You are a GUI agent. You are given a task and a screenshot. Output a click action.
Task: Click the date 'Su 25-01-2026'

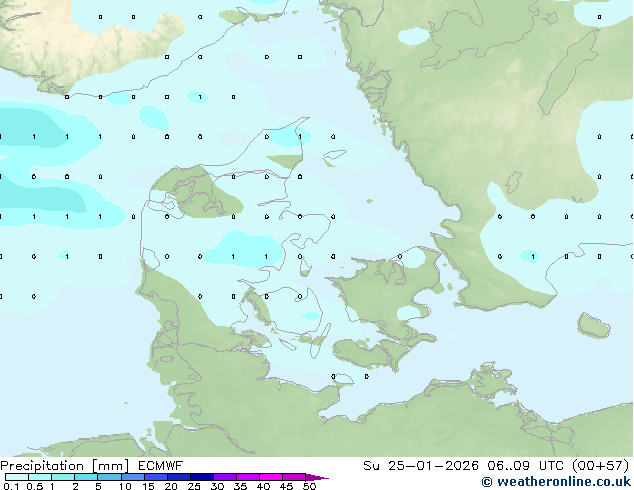tap(421, 466)
